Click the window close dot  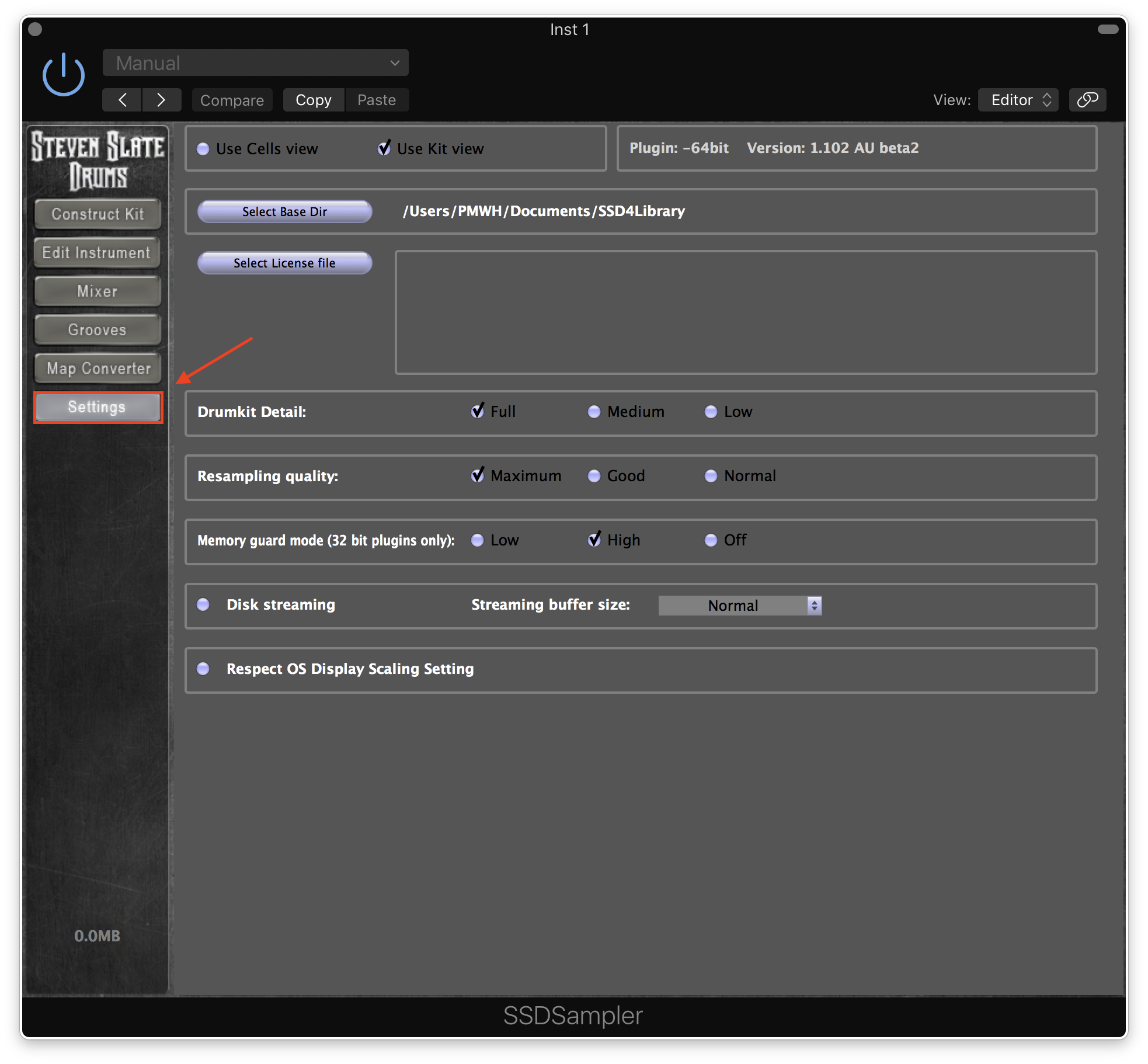tap(35, 29)
